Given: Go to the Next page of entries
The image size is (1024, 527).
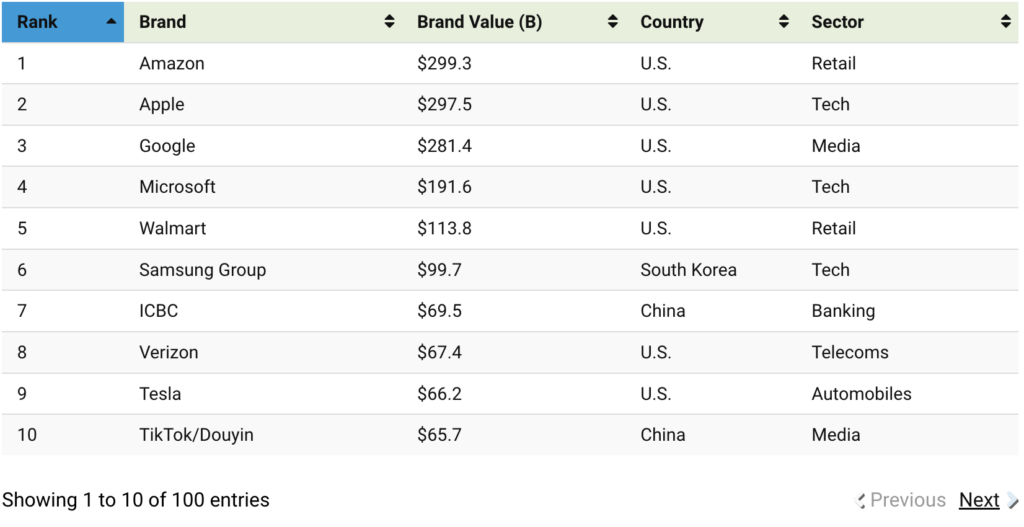Looking at the screenshot, I should (x=979, y=500).
